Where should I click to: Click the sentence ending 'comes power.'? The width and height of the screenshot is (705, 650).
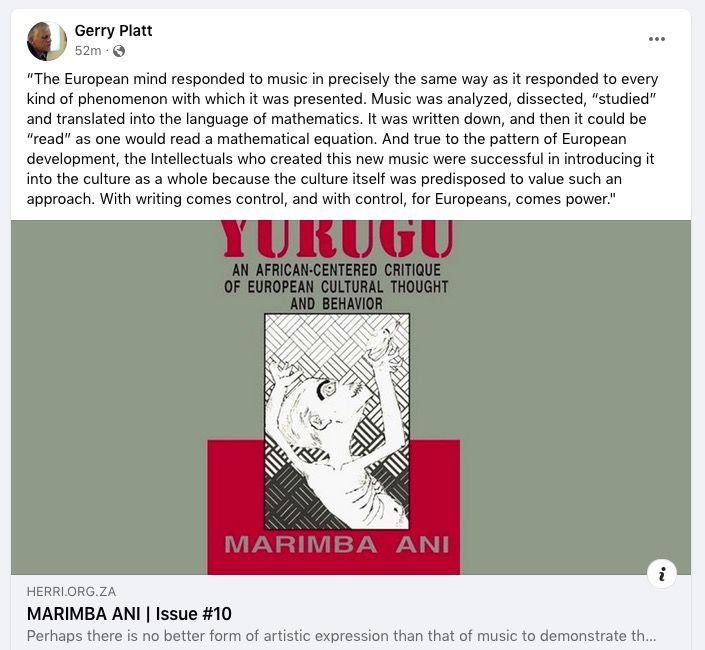[357, 199]
